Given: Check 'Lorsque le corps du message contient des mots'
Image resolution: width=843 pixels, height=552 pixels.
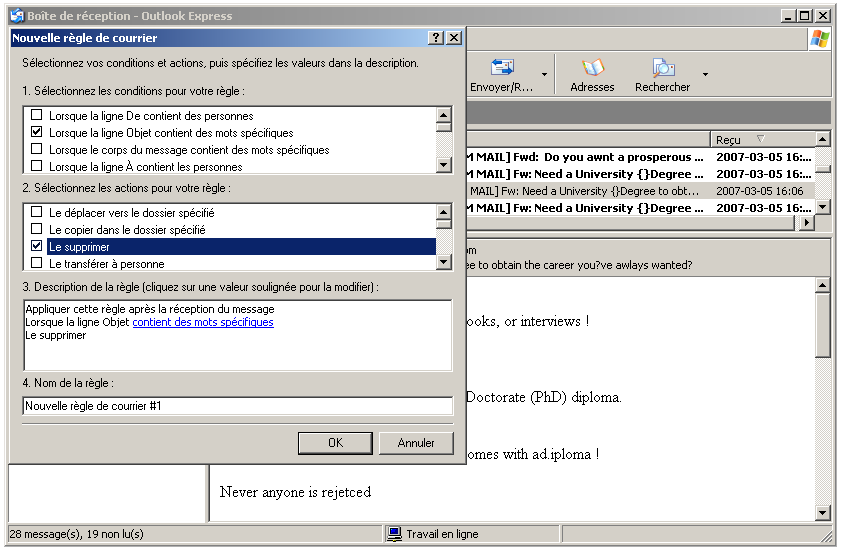Looking at the screenshot, I should point(37,149).
